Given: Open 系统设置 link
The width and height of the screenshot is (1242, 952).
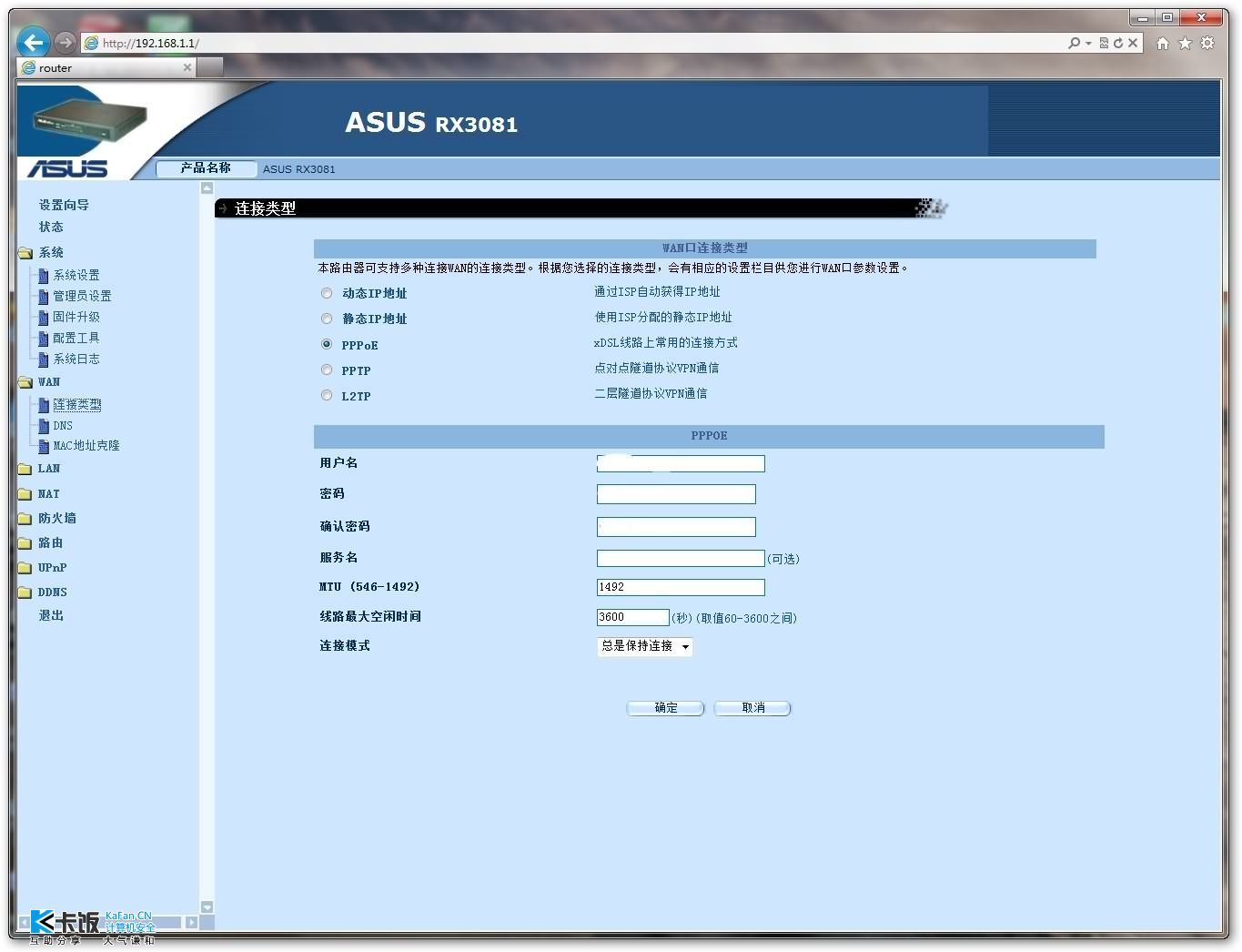Looking at the screenshot, I should coord(76,275).
